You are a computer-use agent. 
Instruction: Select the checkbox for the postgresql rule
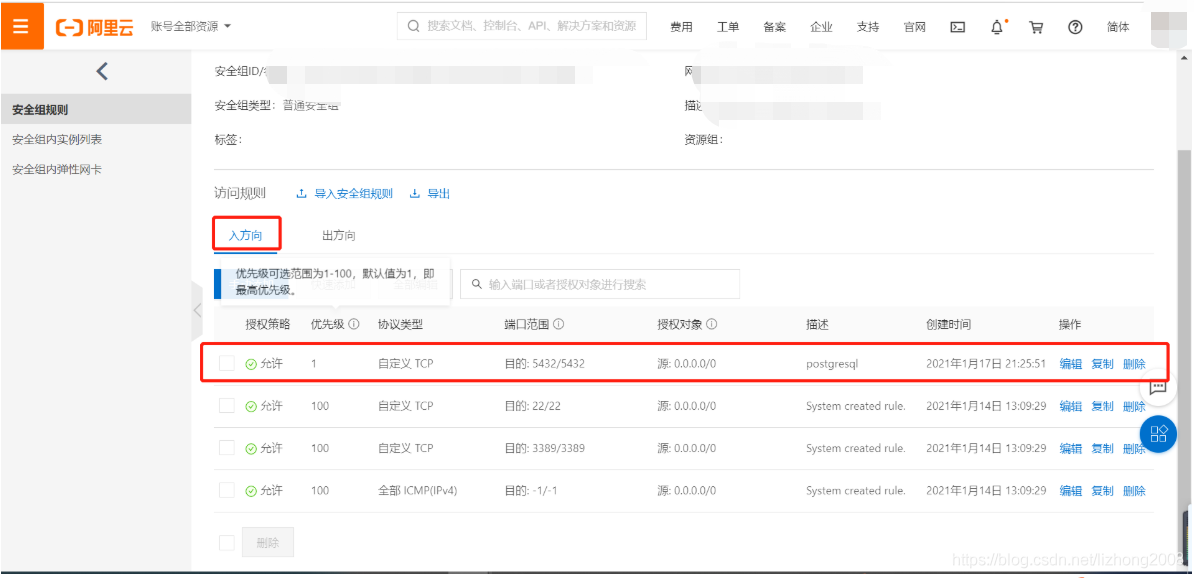pyautogui.click(x=227, y=363)
